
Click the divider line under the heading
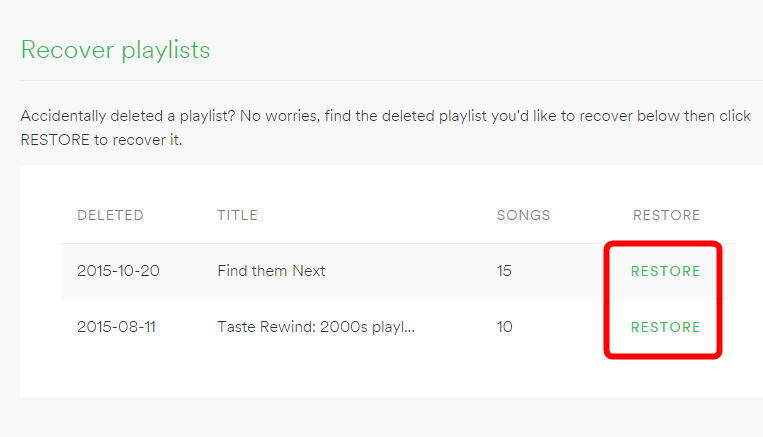pos(391,80)
